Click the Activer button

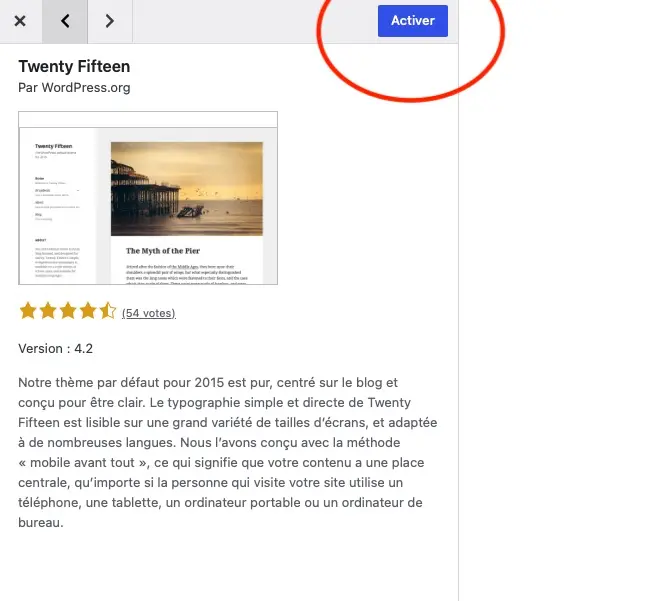(x=412, y=21)
